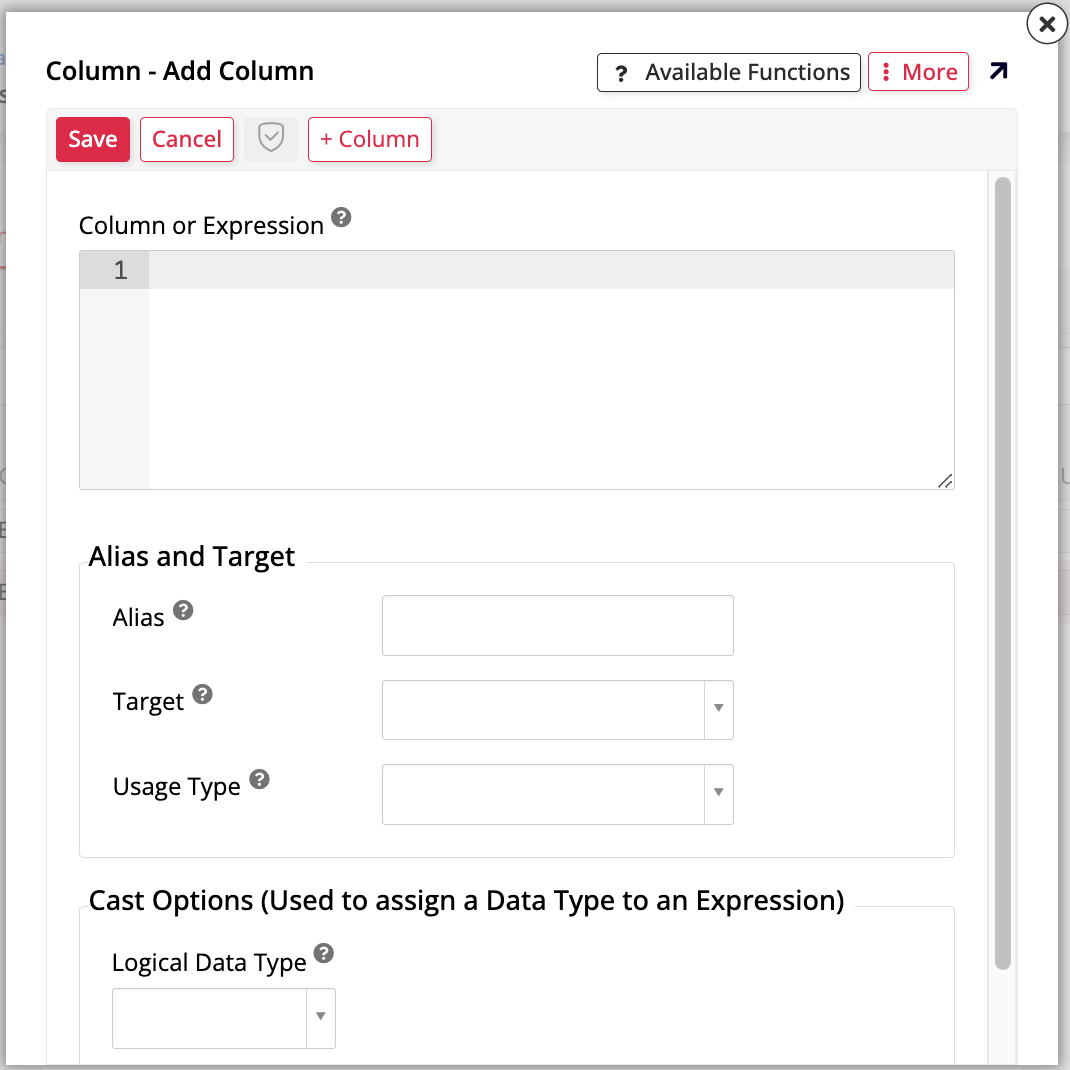Click the Usage Type help icon
Image resolution: width=1070 pixels, height=1070 pixels.
[260, 779]
